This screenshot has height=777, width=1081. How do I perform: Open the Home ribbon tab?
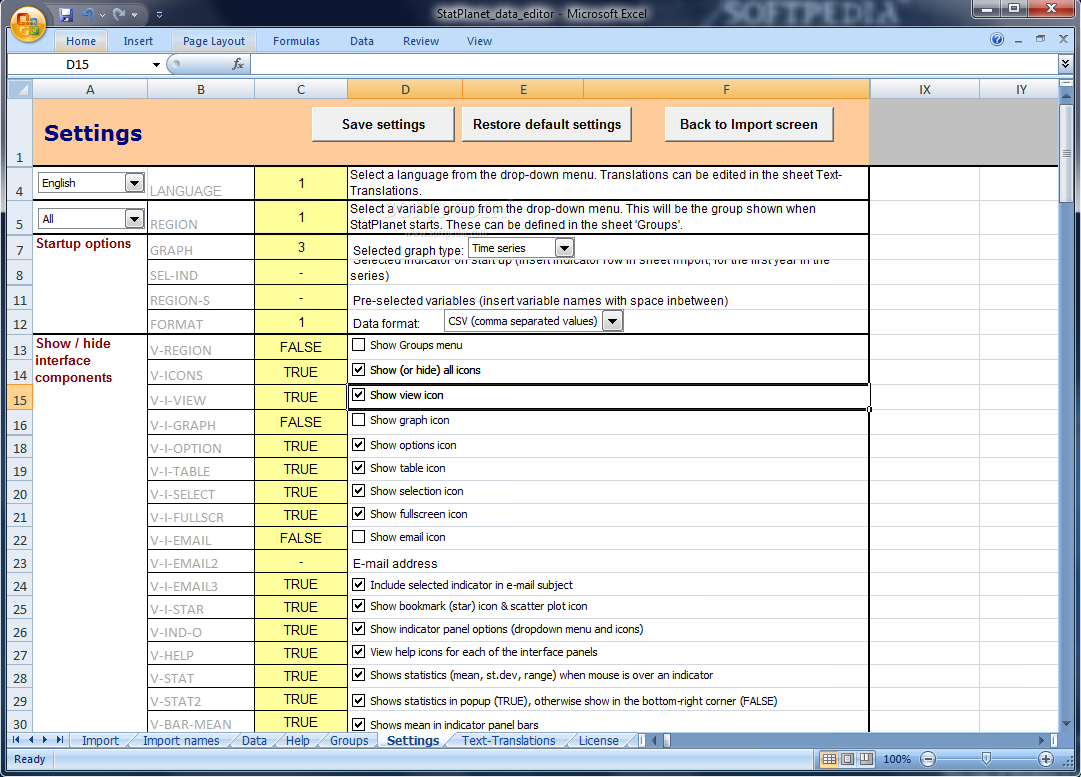coord(81,41)
